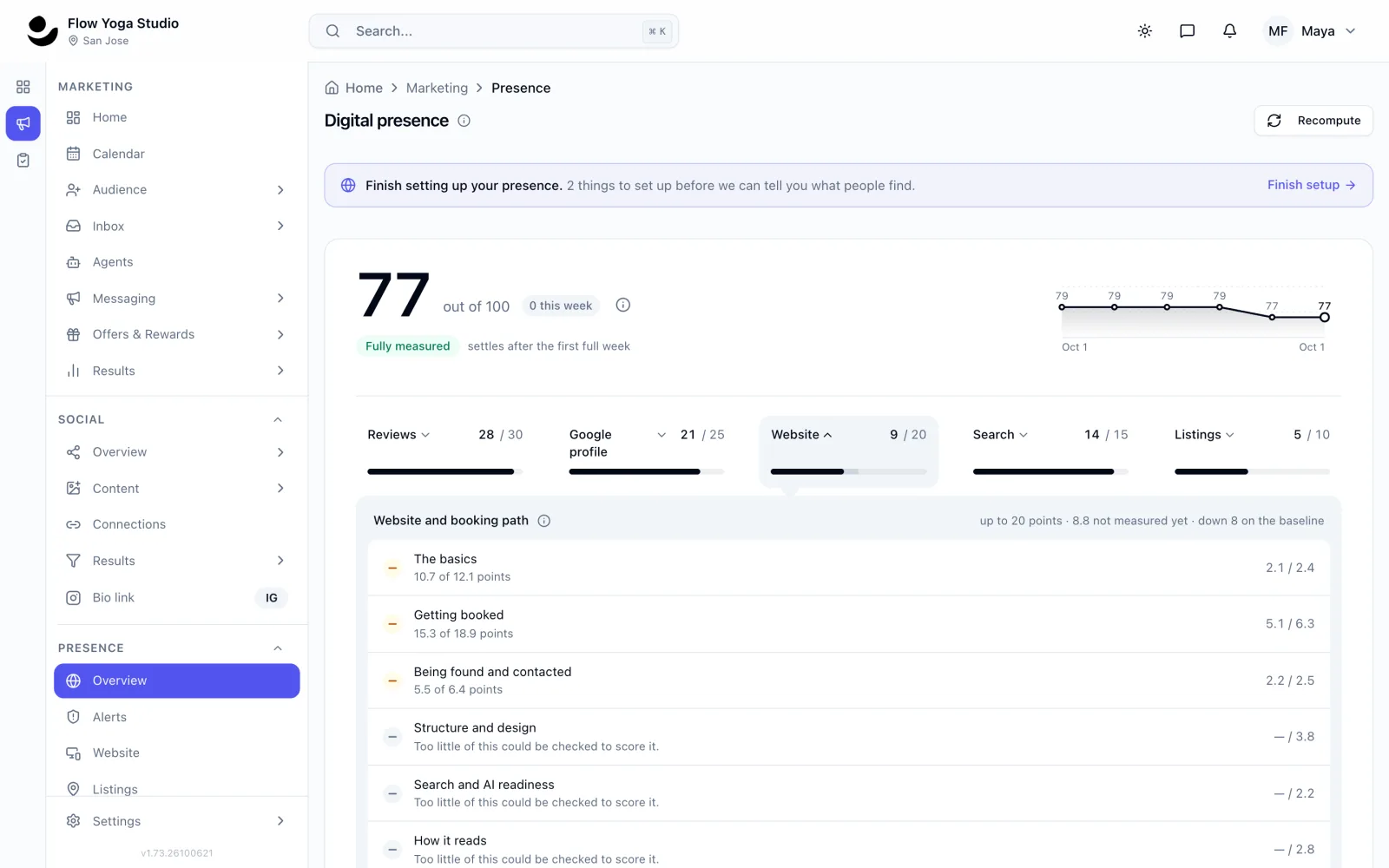
Task: Click the Website score progress bar
Action: coord(848,471)
